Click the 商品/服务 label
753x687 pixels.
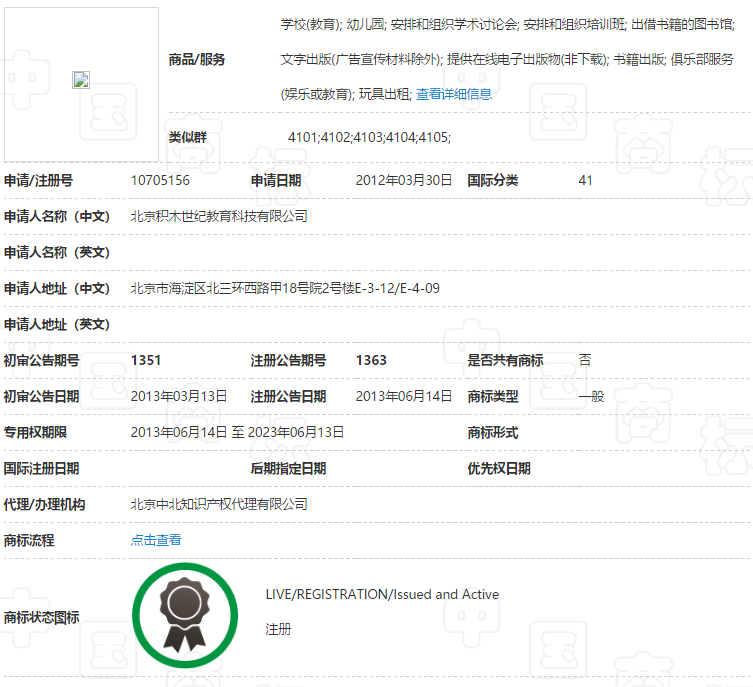coord(197,60)
